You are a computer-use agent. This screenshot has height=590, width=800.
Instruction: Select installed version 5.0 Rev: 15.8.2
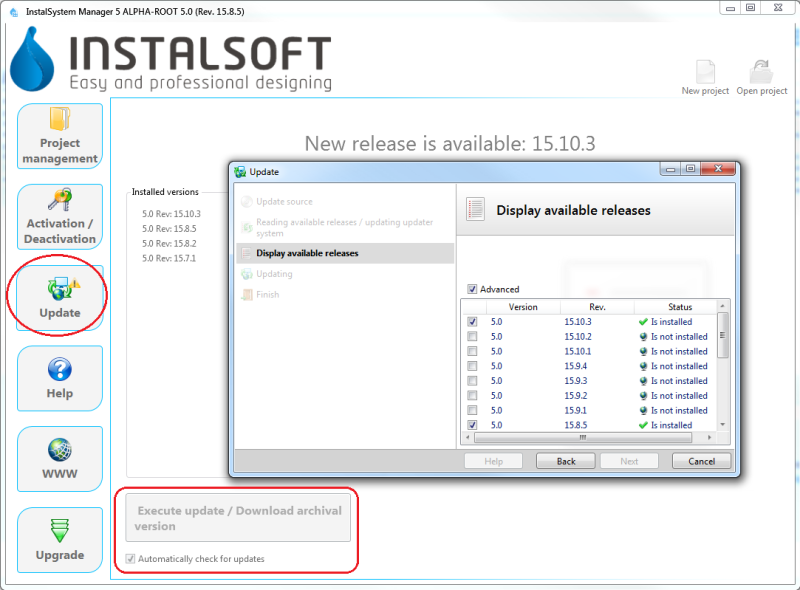click(x=169, y=243)
